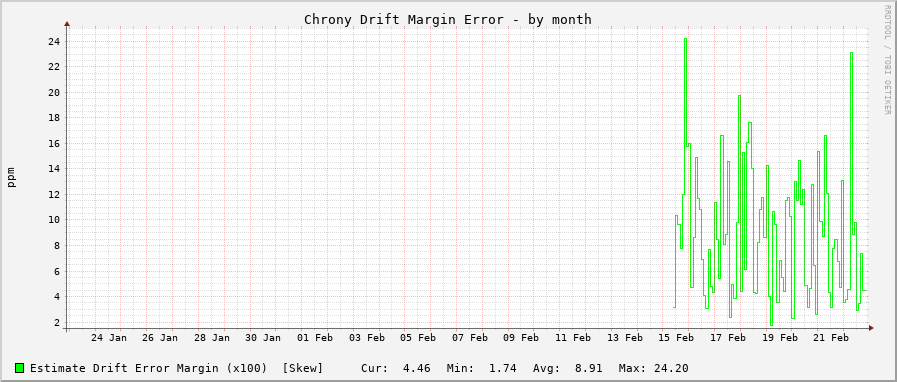The image size is (897, 382).
Task: Click the y-axis value '2'
Action: point(57,322)
